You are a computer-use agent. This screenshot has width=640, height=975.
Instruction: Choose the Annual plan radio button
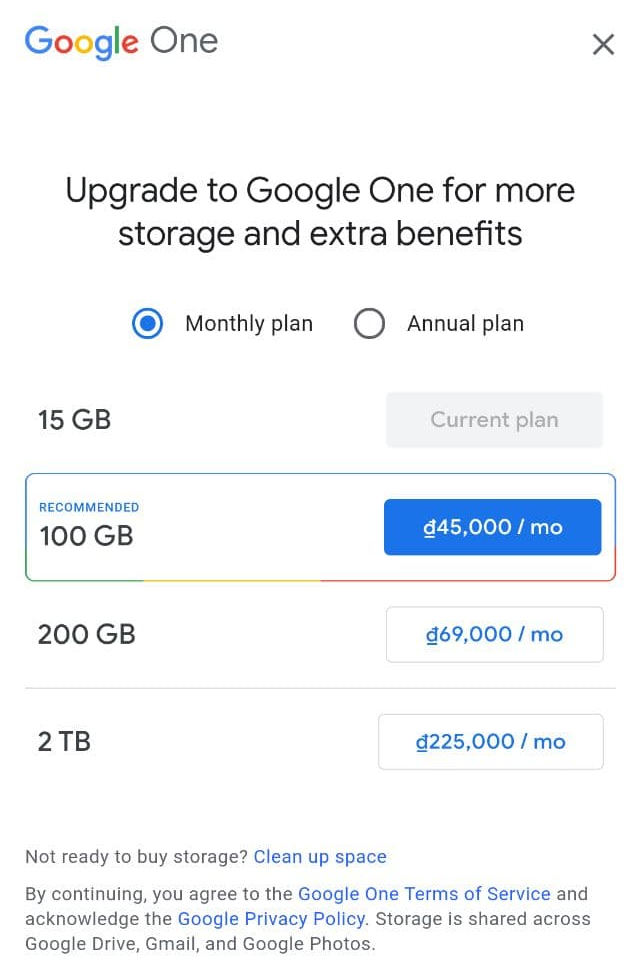click(369, 324)
